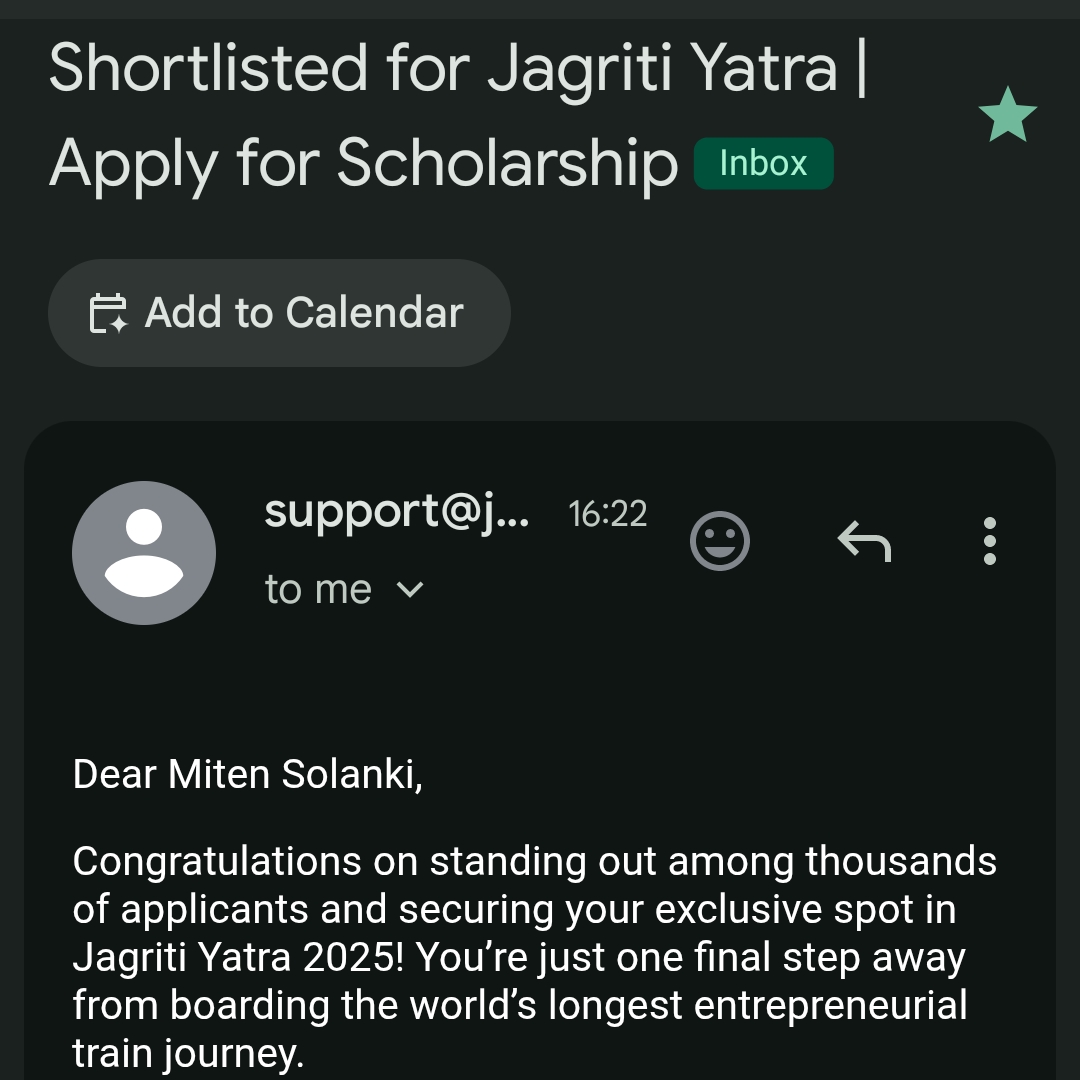Viewport: 1080px width, 1080px height.
Task: Open the Inbox label chip
Action: (x=763, y=163)
